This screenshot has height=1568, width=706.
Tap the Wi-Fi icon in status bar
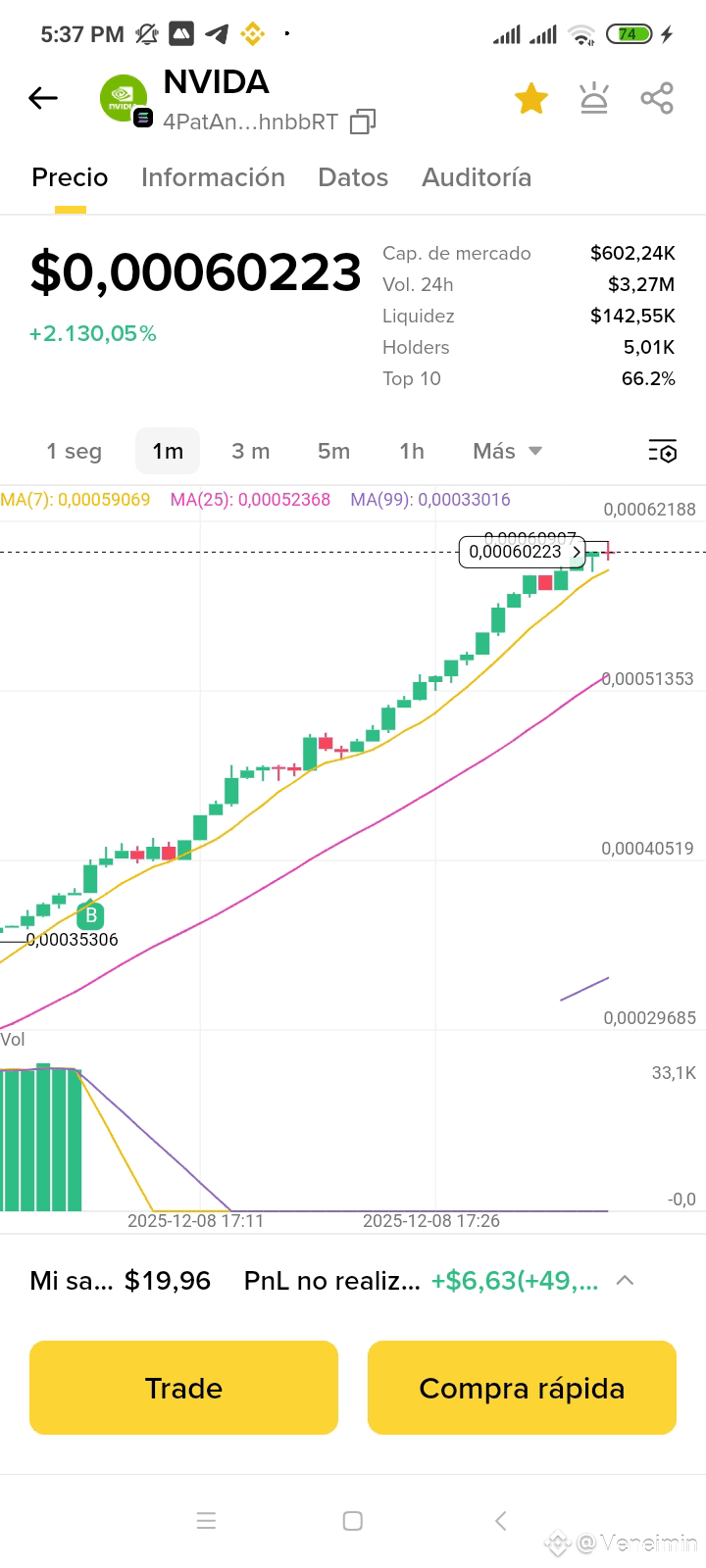[582, 34]
